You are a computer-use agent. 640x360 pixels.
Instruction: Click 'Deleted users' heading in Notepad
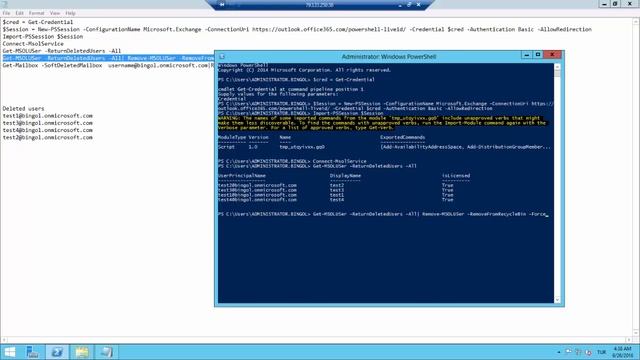click(23, 109)
